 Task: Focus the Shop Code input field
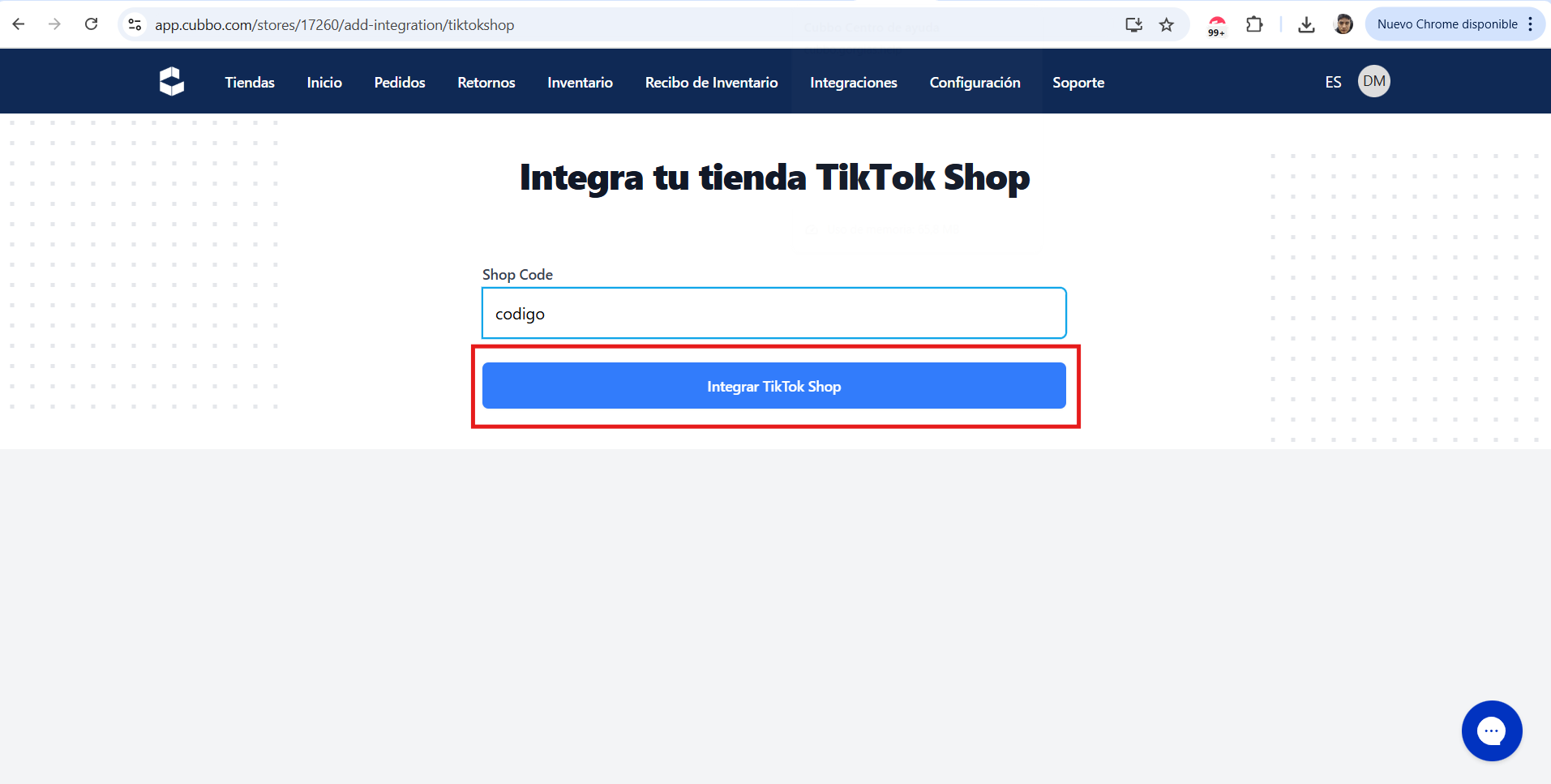[774, 313]
